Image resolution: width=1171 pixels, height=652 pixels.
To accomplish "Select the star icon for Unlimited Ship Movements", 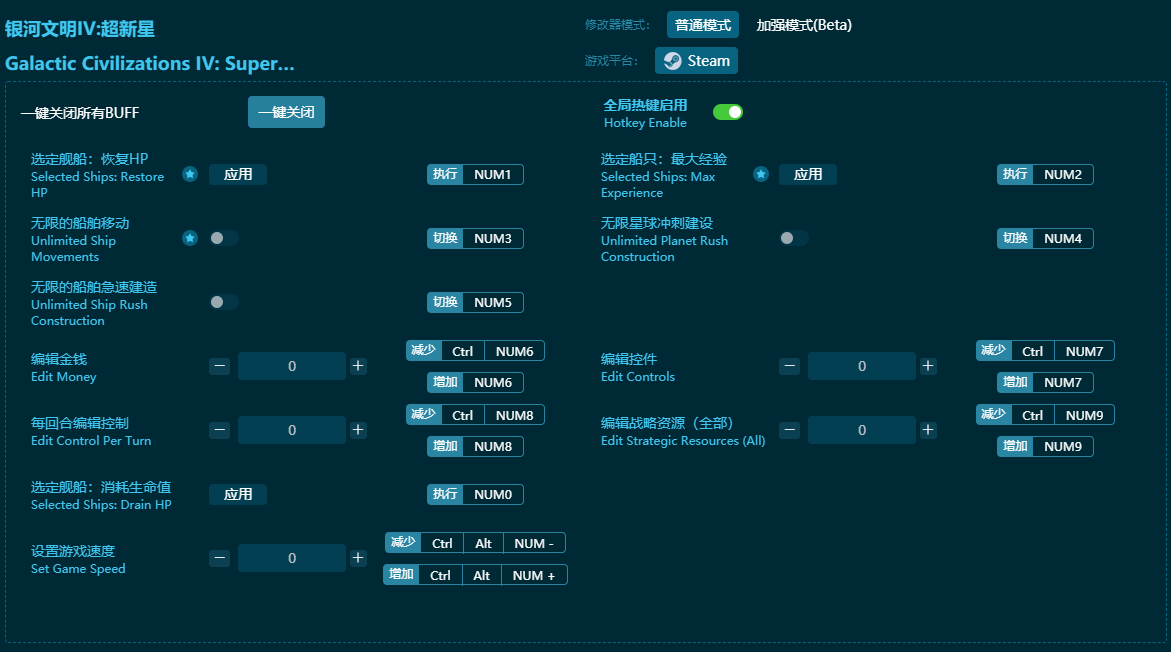I will tap(190, 238).
